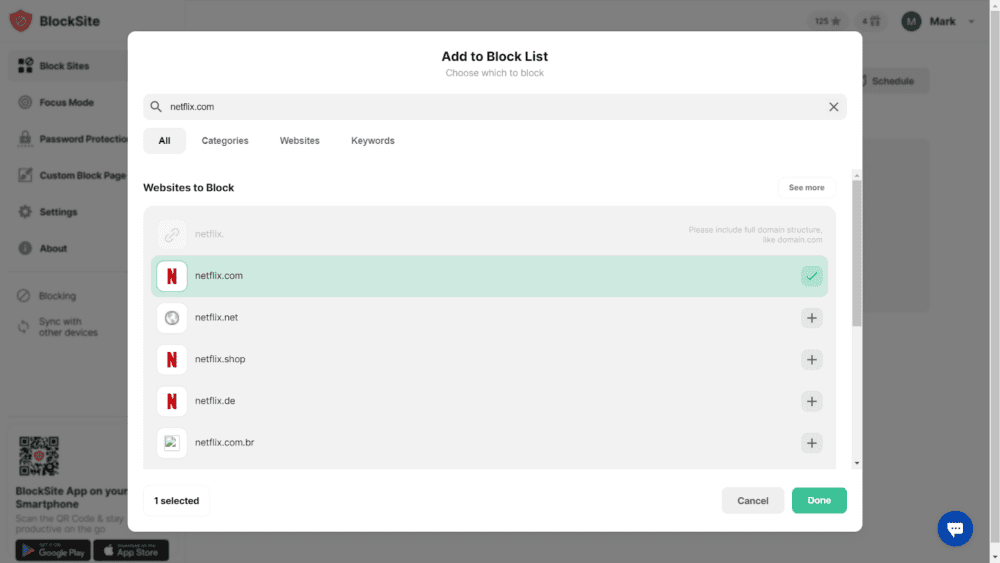
Task: Click the search field containing netflix.com
Action: point(490,107)
